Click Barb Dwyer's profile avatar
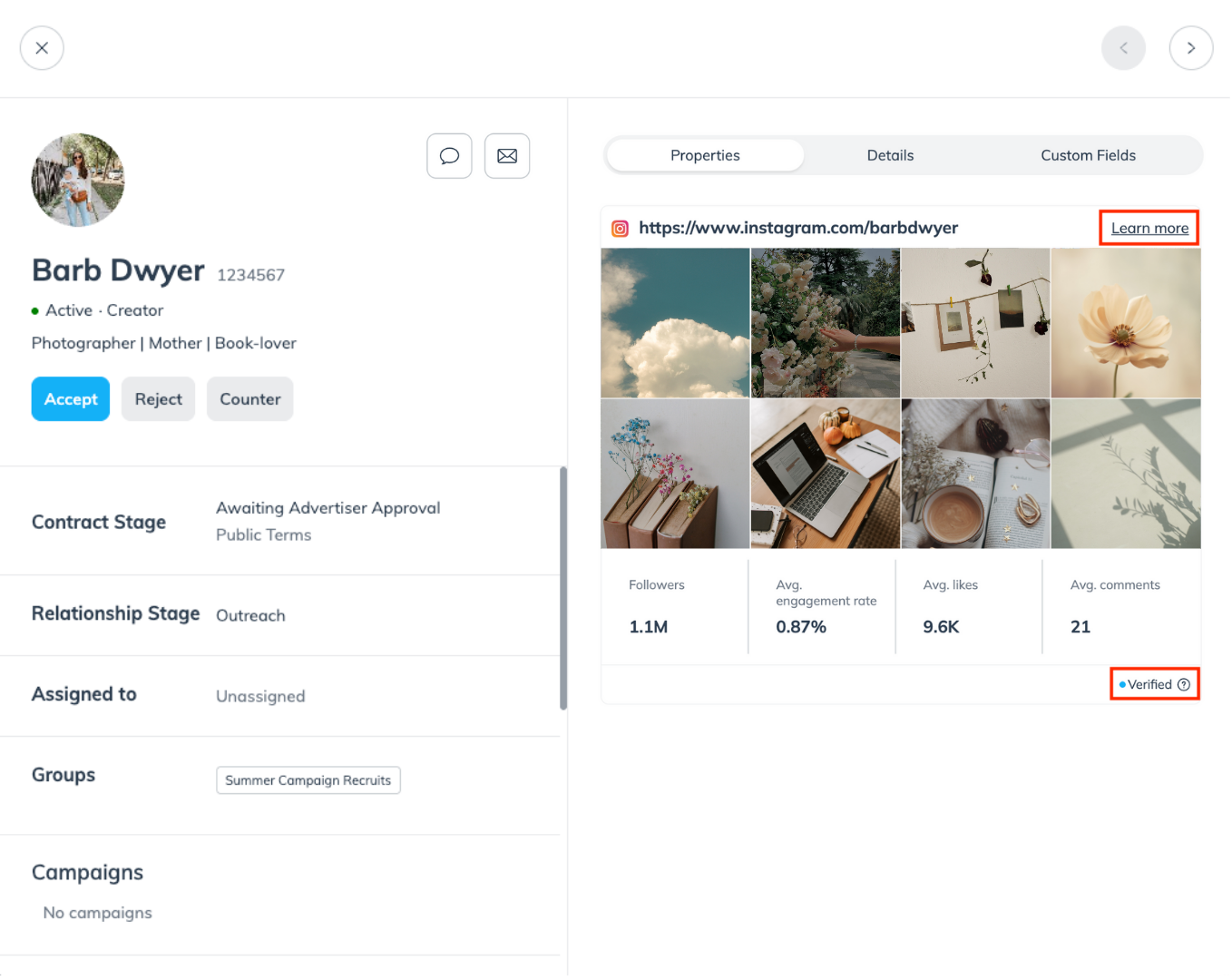The image size is (1232, 980). click(x=78, y=180)
